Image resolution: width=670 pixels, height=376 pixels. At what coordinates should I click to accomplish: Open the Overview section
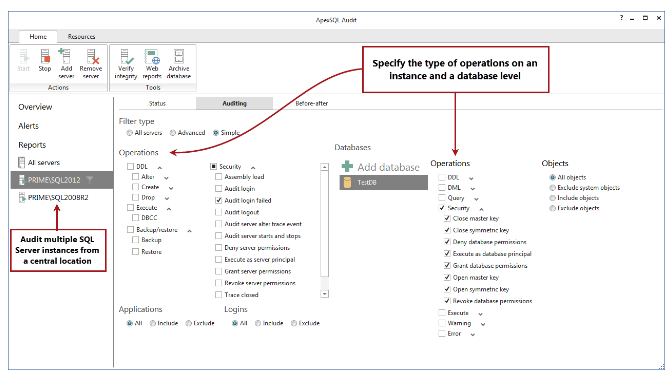pos(35,107)
